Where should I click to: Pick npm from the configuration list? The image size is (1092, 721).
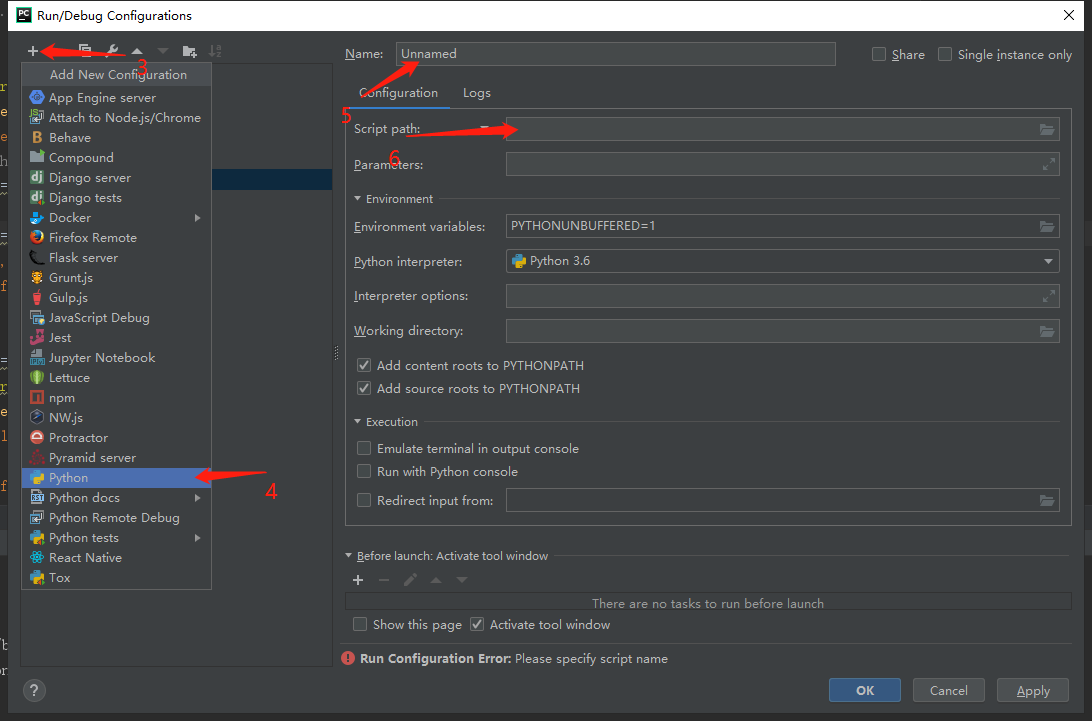tap(116, 398)
